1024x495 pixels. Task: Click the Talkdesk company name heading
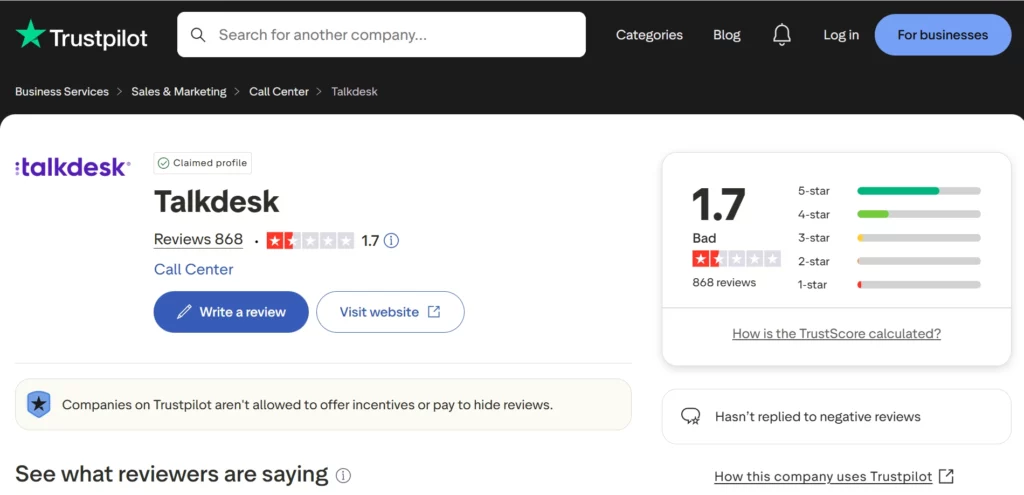216,202
